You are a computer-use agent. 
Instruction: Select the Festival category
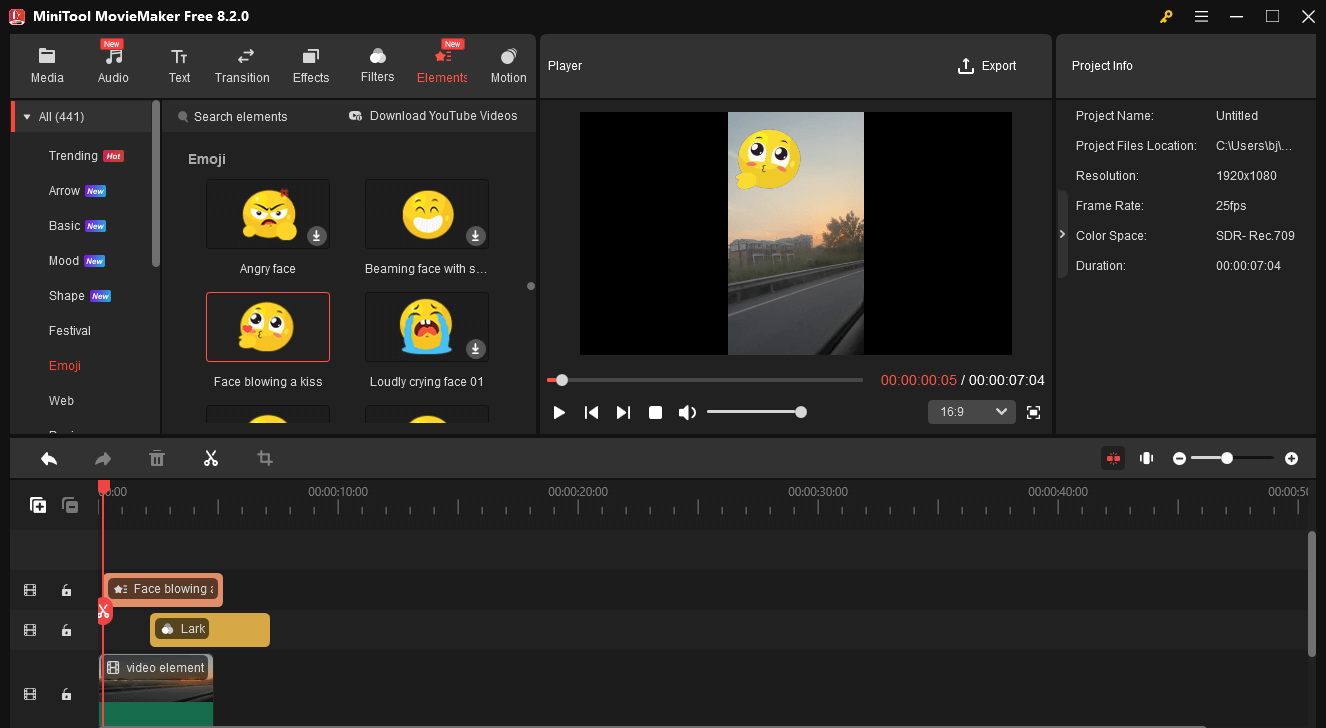click(70, 331)
